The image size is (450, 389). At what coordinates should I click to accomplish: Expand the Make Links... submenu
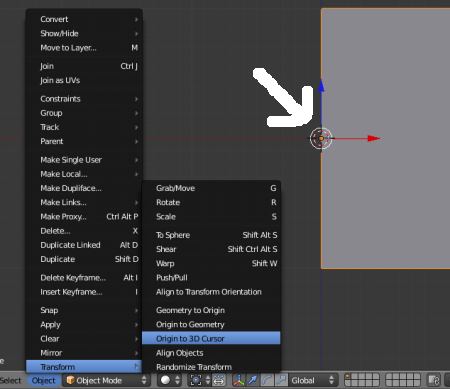tap(84, 202)
